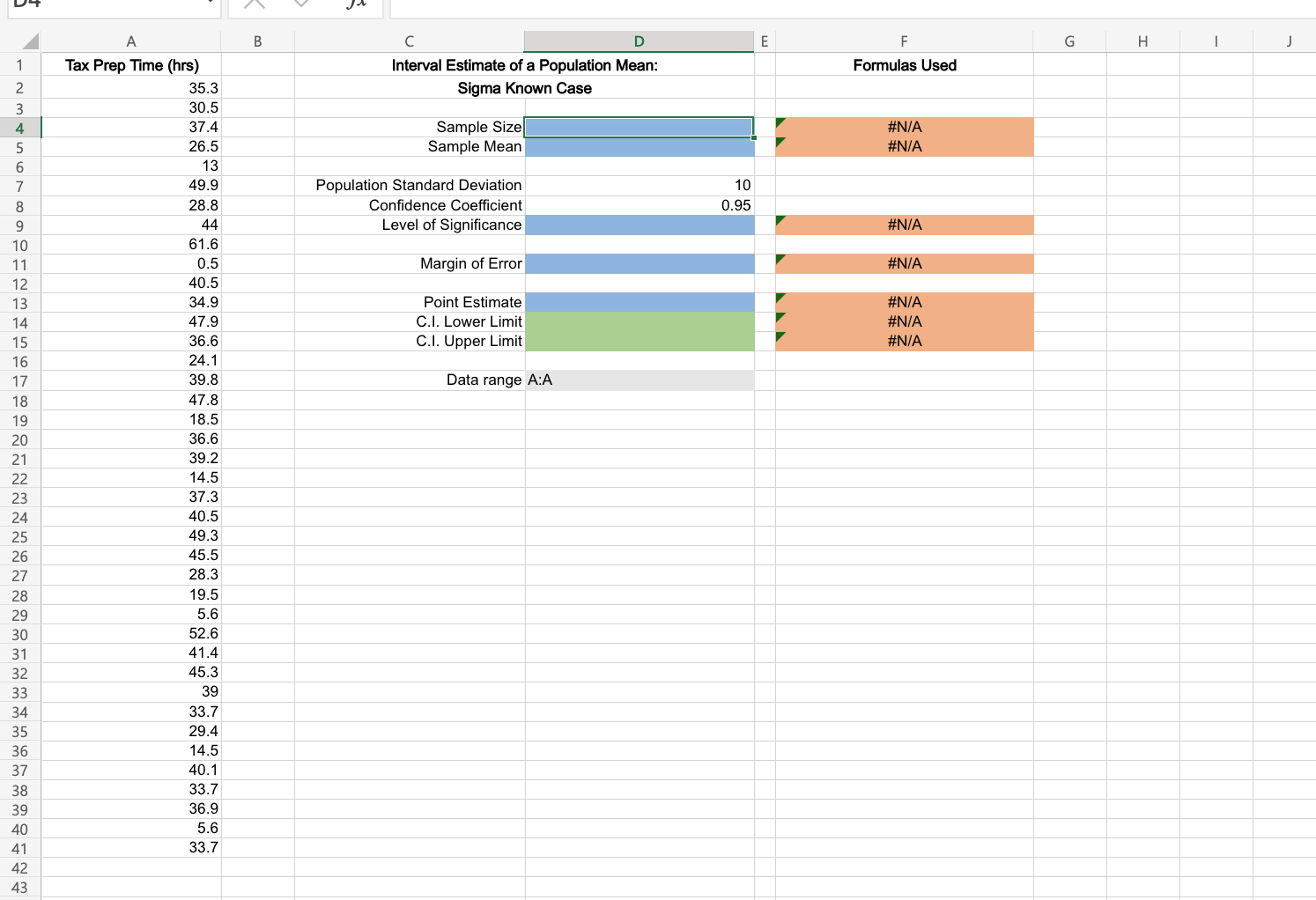Image resolution: width=1316 pixels, height=900 pixels.
Task: Click the "Formulas Used" heading cell
Action: pos(905,65)
